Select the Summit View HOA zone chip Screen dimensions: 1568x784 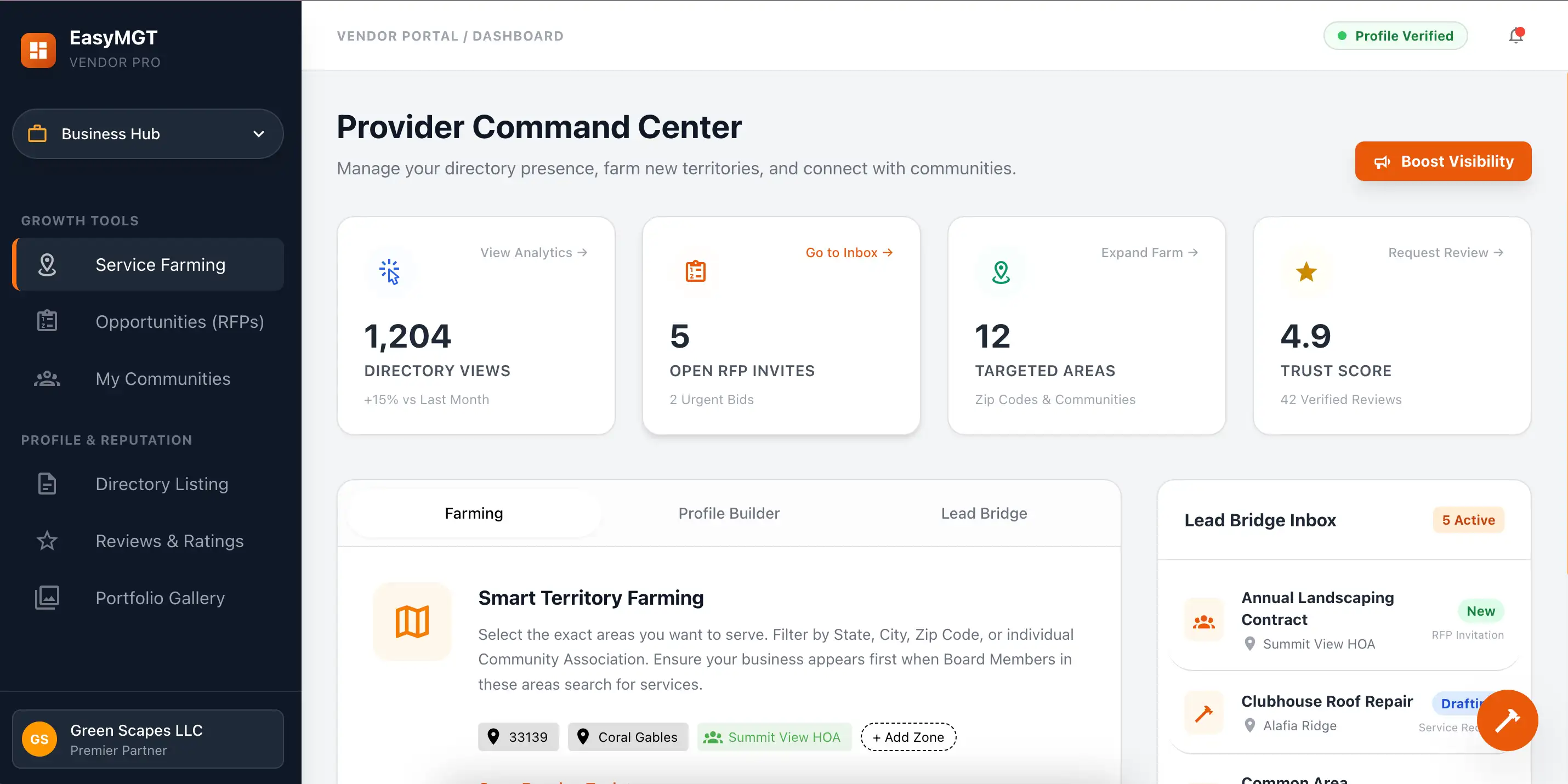click(x=773, y=737)
